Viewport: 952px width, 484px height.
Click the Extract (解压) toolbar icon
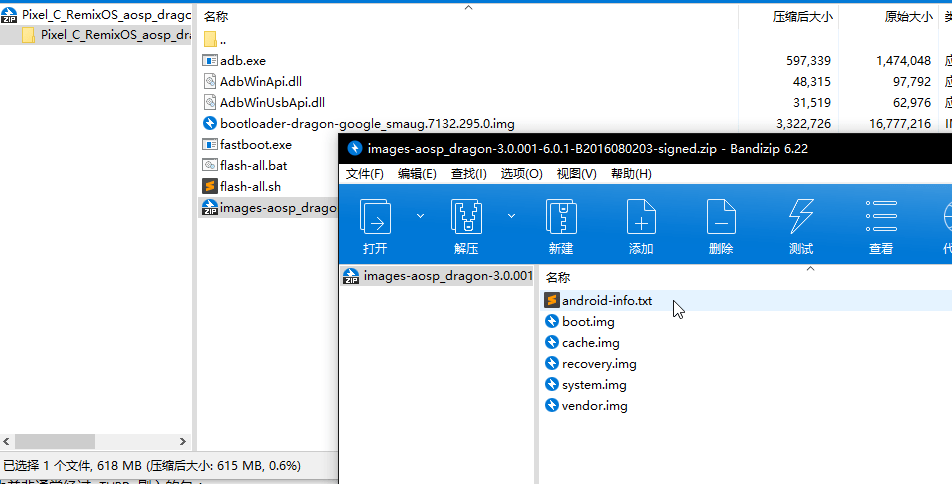coord(466,217)
